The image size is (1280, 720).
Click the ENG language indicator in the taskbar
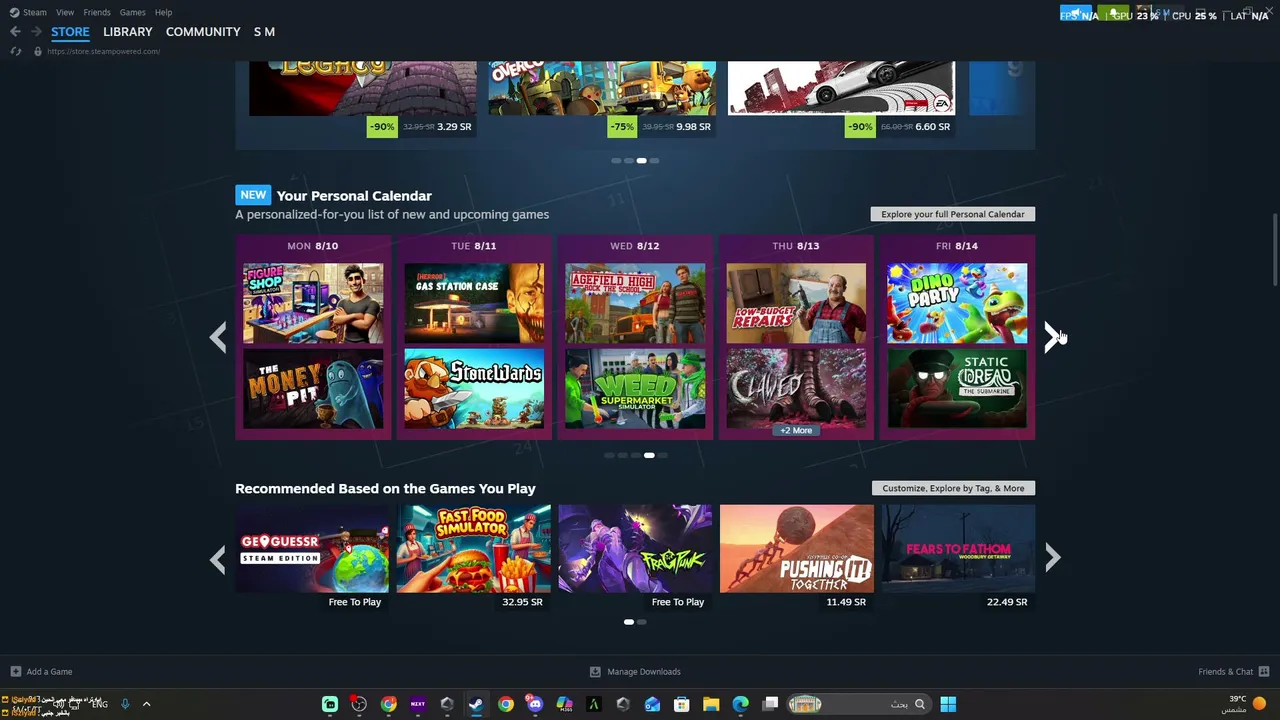pos(99,704)
